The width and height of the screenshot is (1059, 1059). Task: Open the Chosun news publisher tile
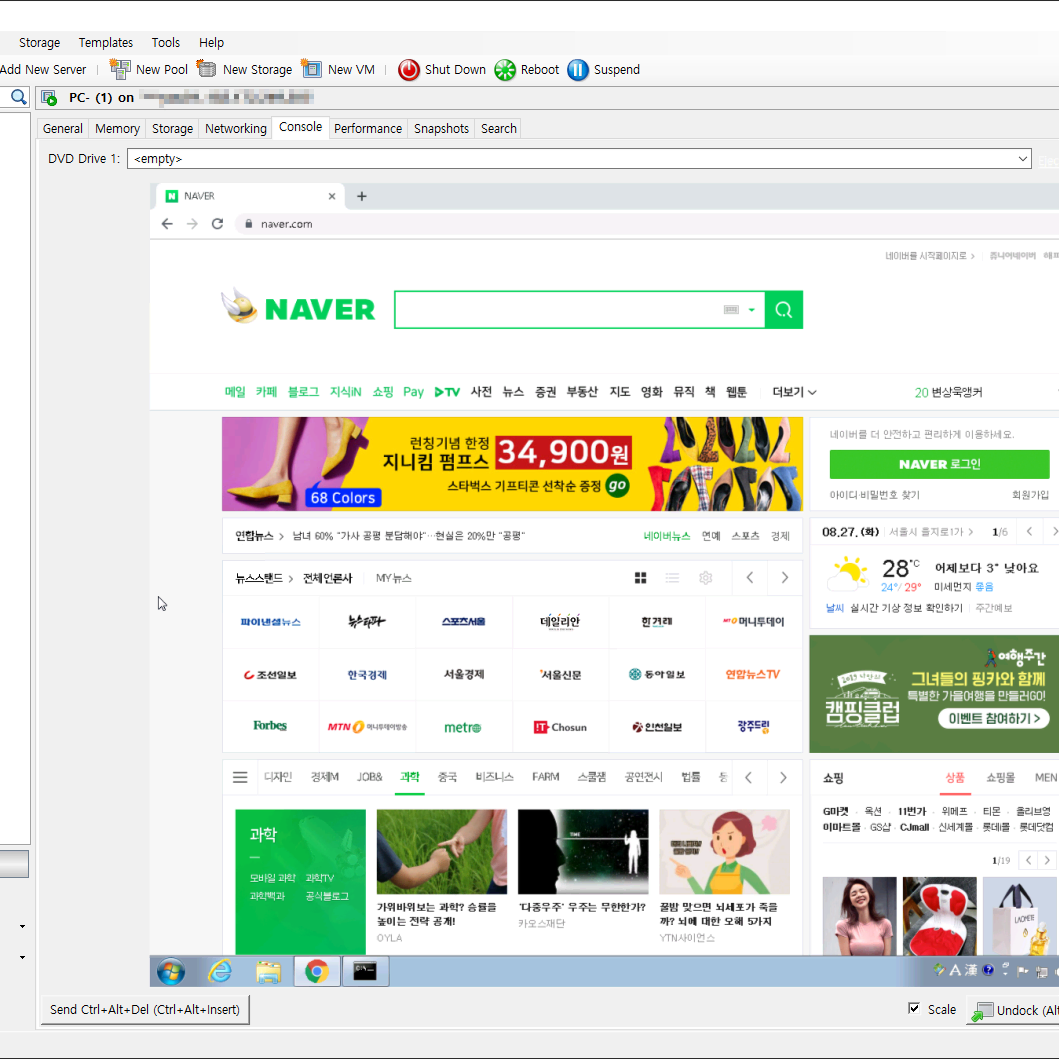pyautogui.click(x=561, y=727)
